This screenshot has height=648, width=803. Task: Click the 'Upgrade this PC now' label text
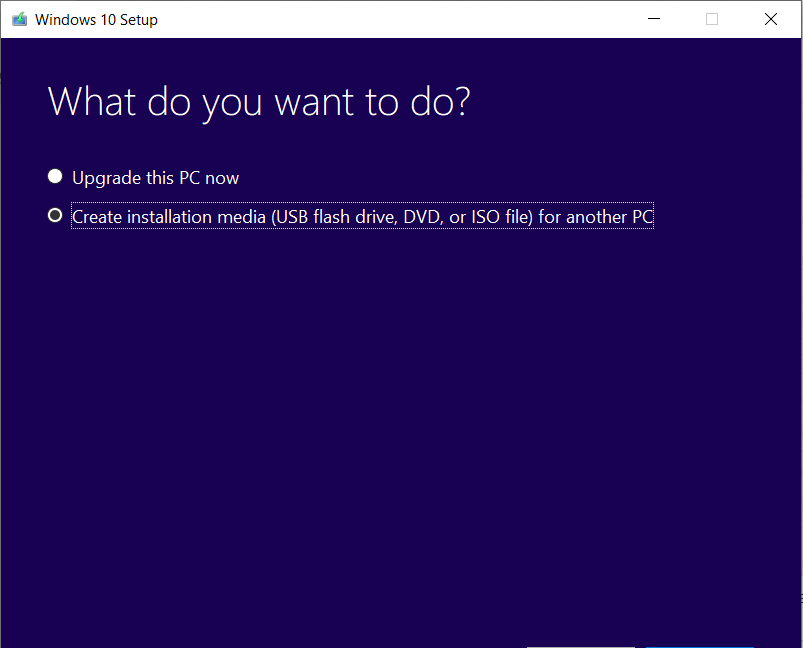[x=155, y=178]
